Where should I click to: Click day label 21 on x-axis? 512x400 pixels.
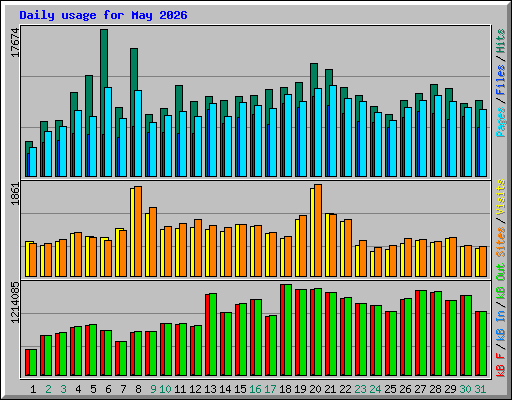click(330, 389)
